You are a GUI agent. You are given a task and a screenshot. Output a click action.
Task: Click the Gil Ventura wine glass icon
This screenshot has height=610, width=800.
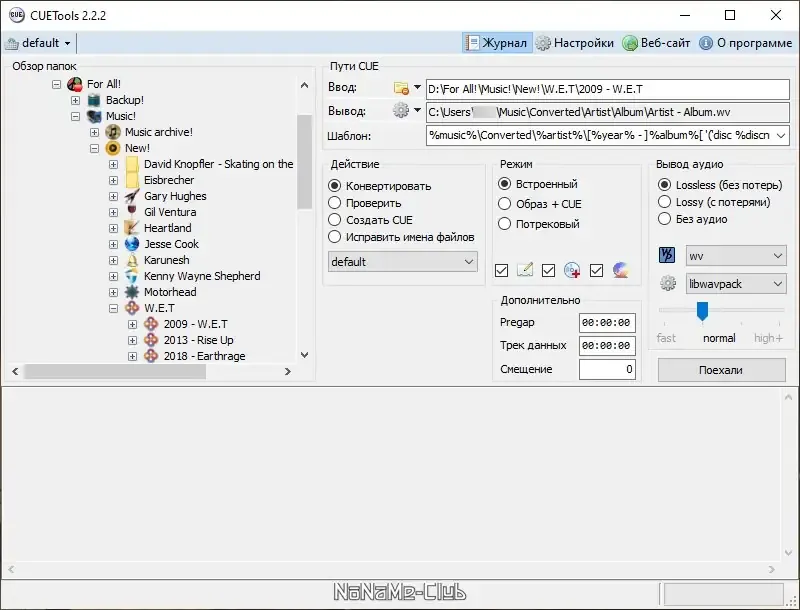click(132, 212)
